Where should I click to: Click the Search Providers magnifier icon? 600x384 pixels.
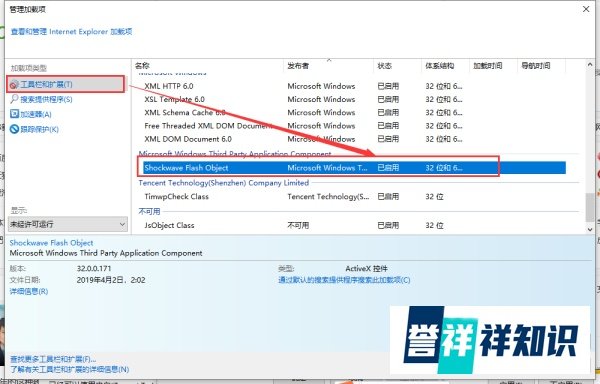tap(14, 99)
